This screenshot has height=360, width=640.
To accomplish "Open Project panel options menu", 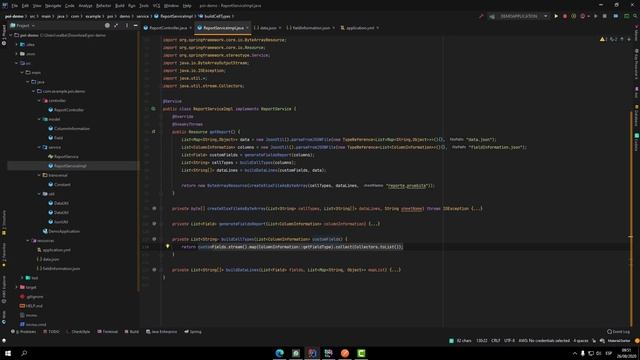I will pyautogui.click(x=127, y=25).
